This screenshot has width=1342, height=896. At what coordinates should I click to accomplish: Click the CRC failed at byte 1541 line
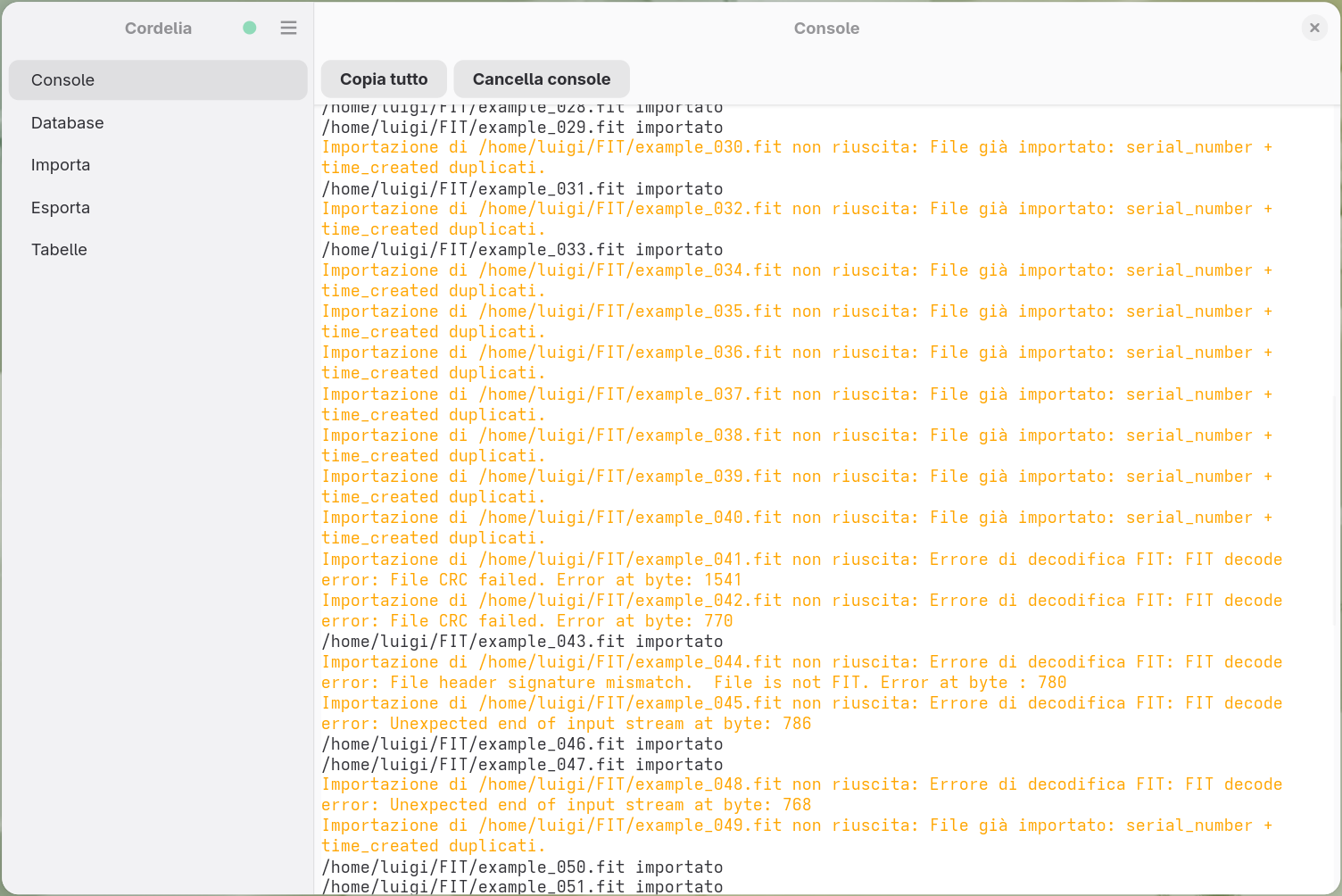coord(802,569)
